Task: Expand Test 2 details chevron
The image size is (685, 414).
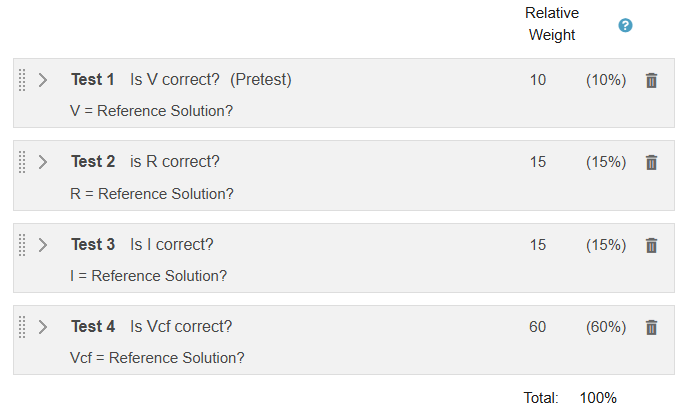Action: 43,162
